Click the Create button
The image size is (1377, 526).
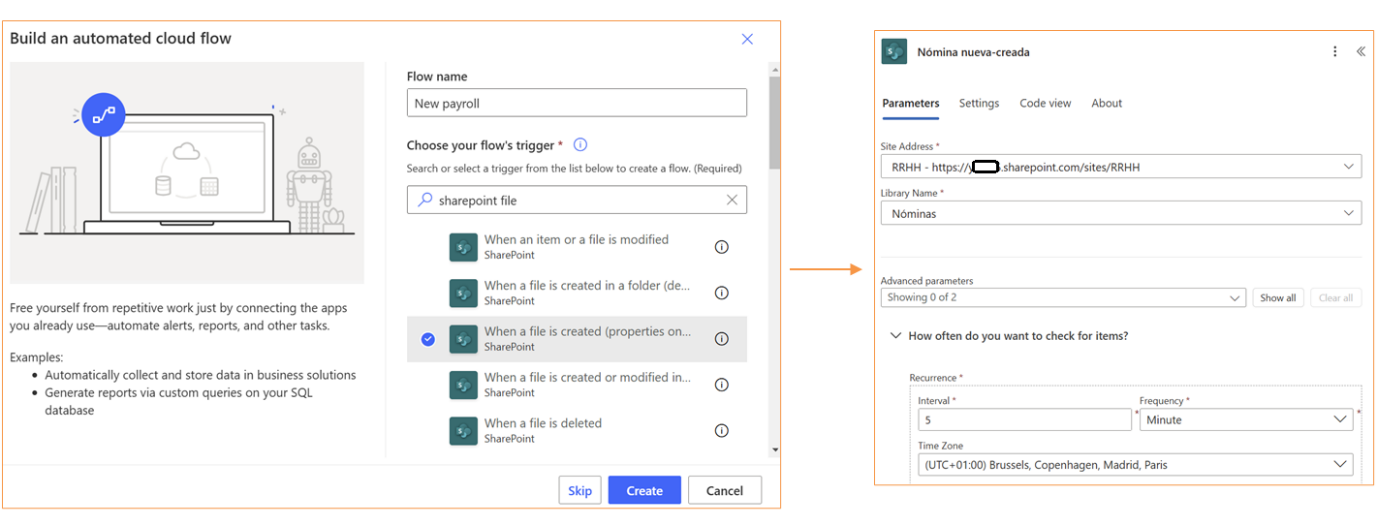click(644, 490)
